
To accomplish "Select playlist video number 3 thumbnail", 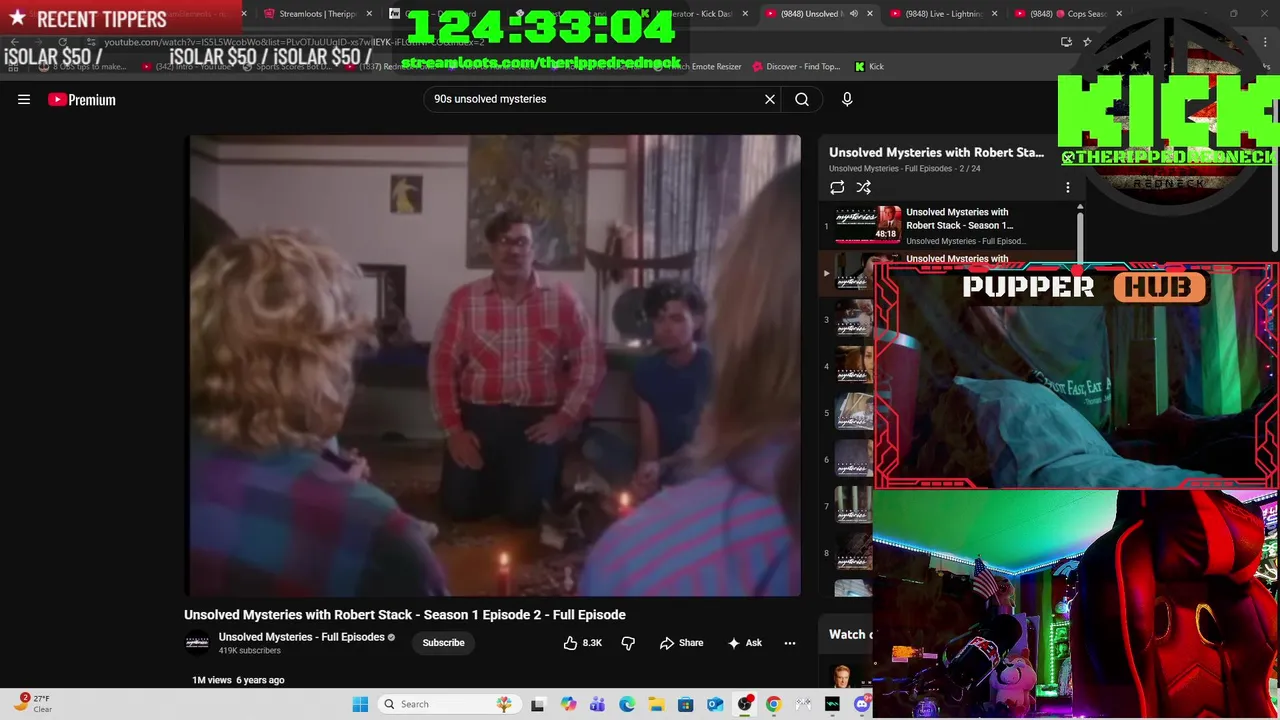I will click(x=853, y=320).
